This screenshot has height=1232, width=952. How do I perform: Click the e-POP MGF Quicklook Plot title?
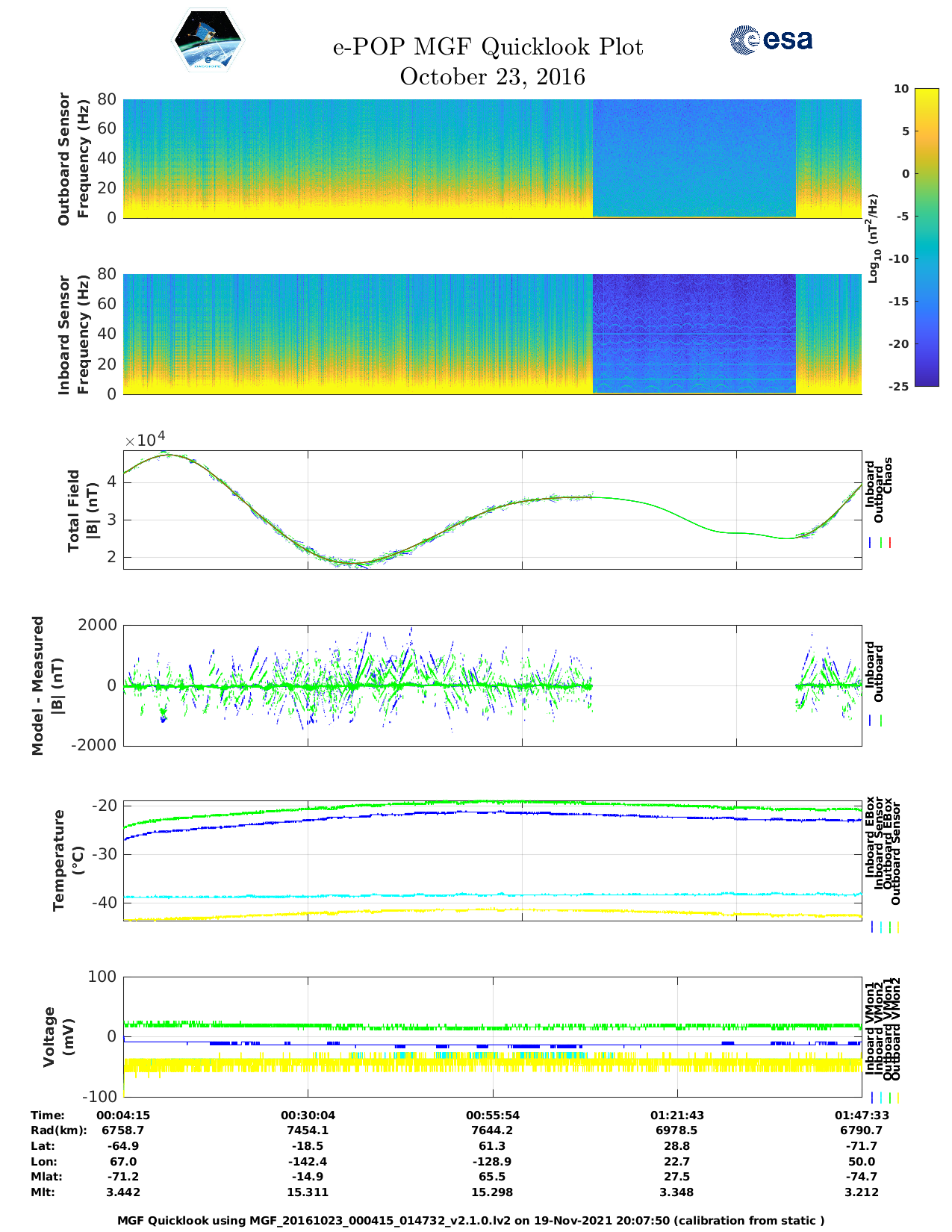click(488, 47)
